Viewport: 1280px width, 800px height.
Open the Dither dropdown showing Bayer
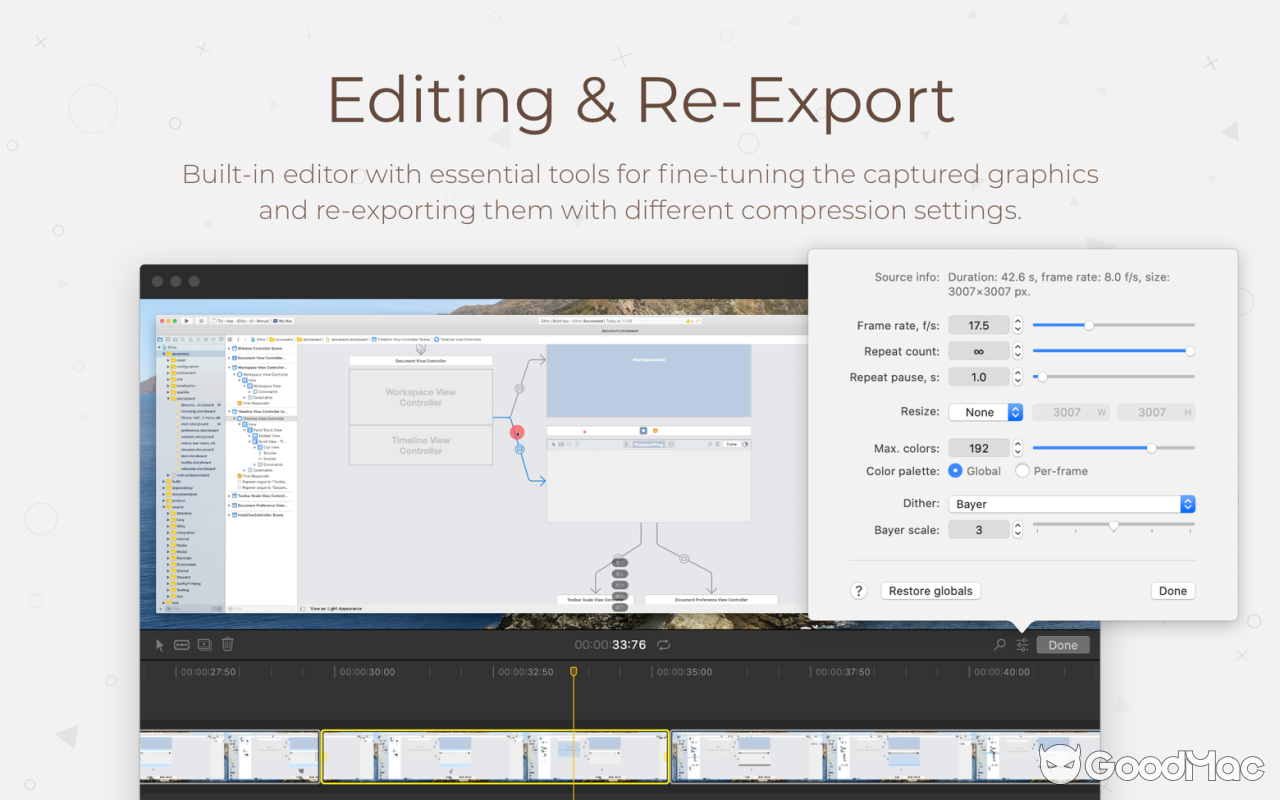click(x=1071, y=503)
